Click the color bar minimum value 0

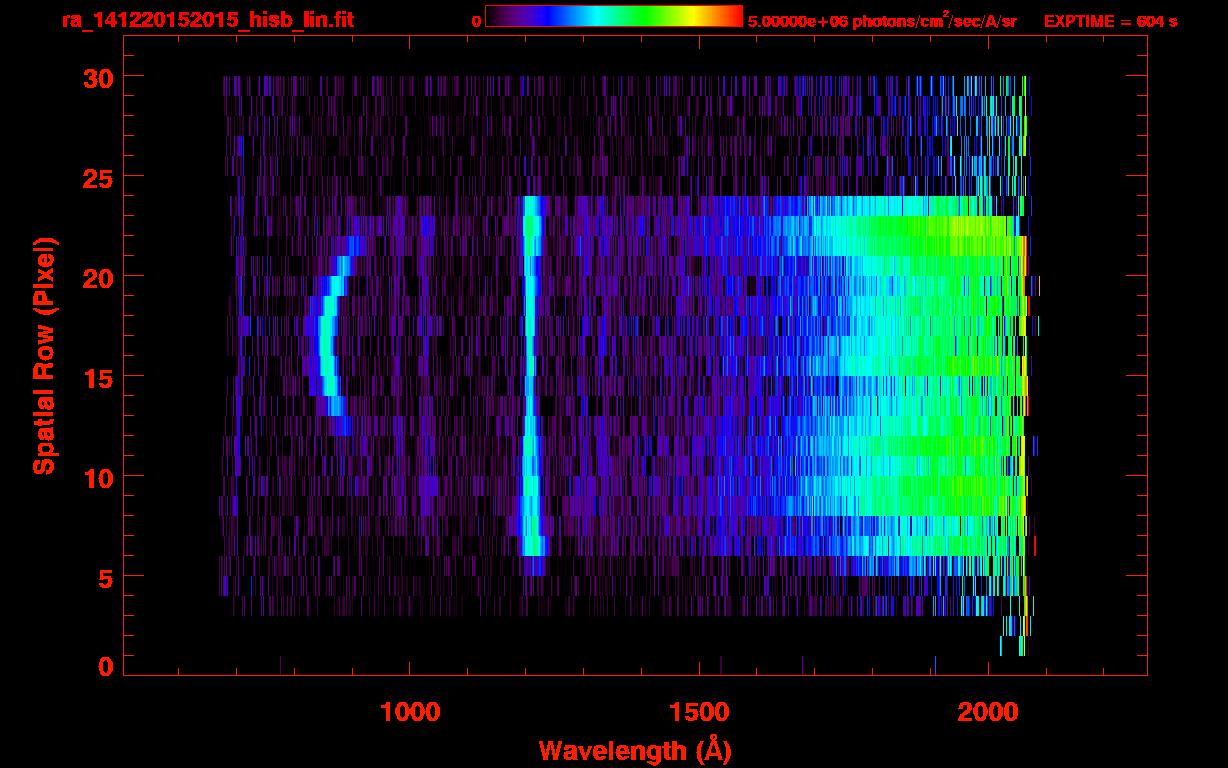(476, 20)
